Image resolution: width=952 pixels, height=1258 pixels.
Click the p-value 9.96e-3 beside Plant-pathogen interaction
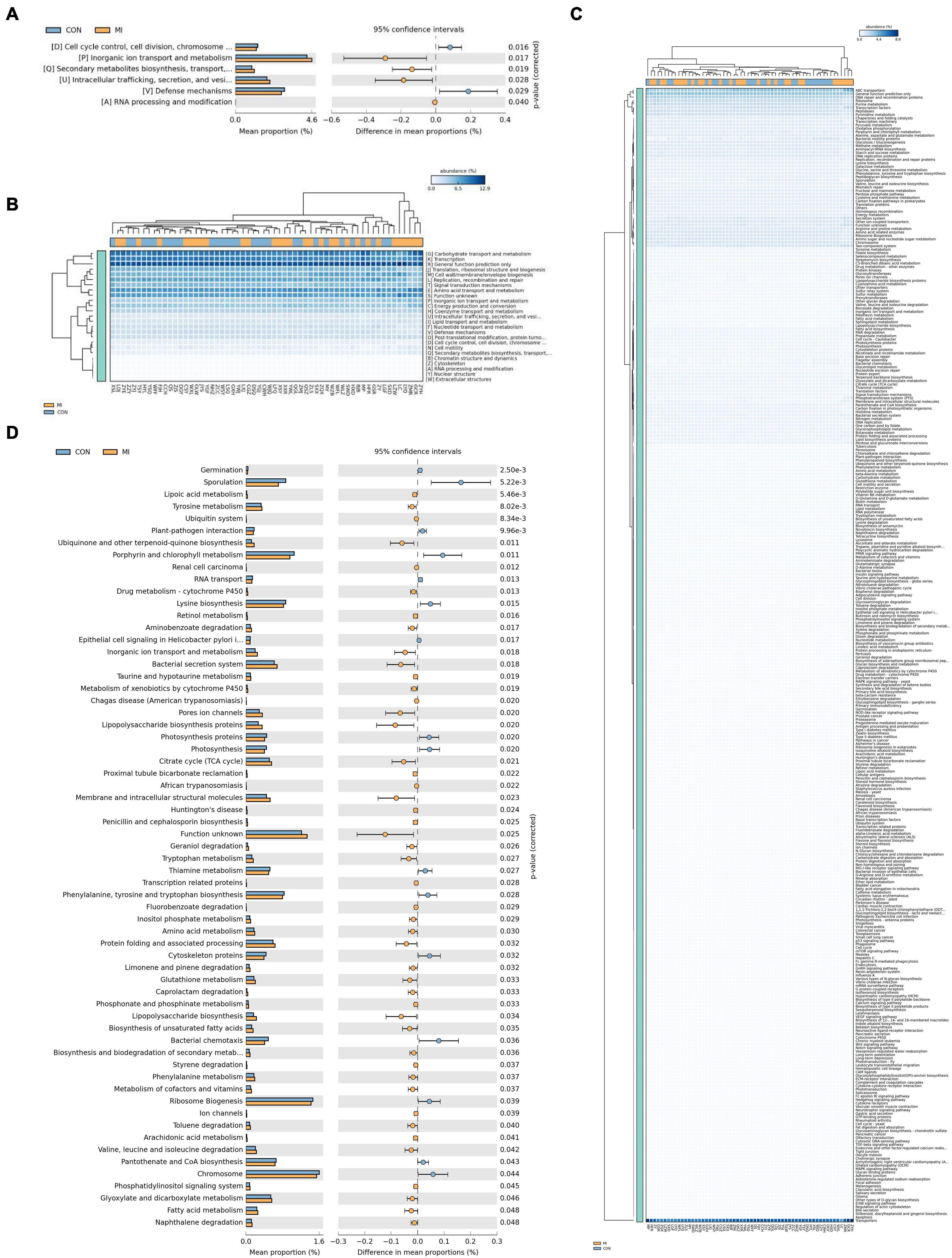[513, 531]
